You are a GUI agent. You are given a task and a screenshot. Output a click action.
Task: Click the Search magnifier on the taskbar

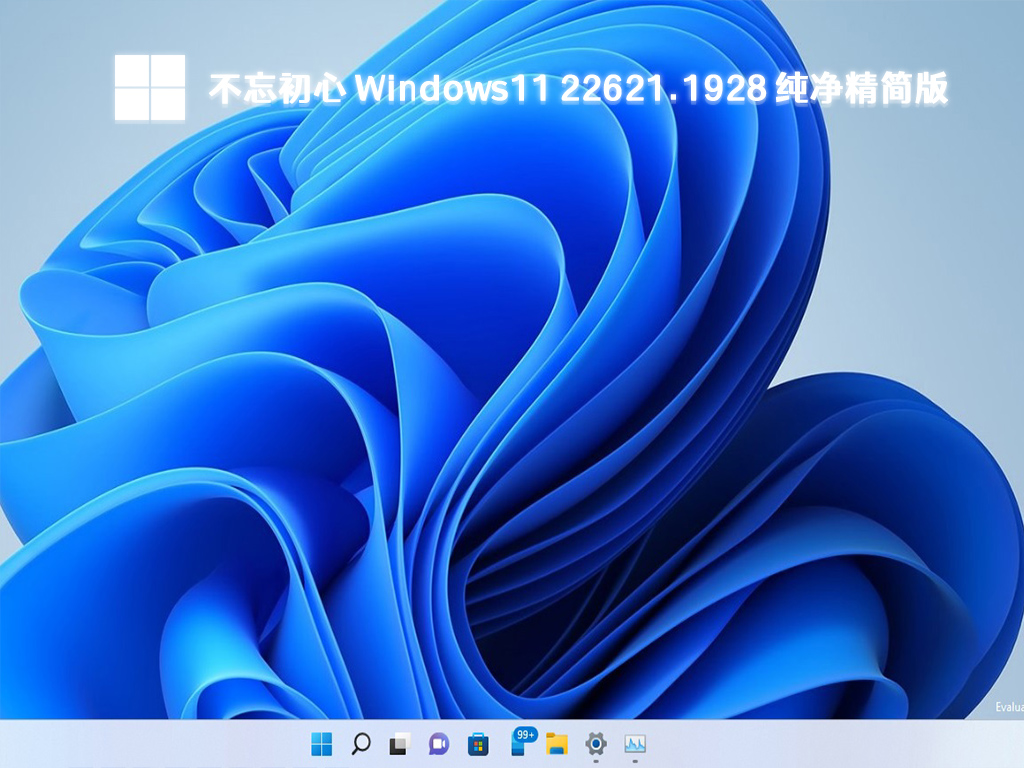coord(361,744)
